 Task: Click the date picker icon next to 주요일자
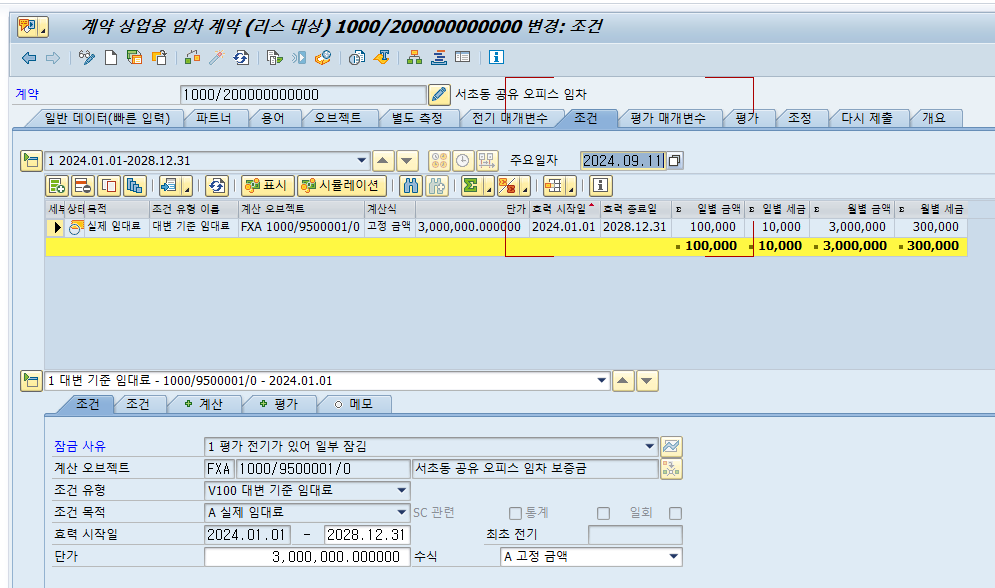pyautogui.click(x=675, y=160)
